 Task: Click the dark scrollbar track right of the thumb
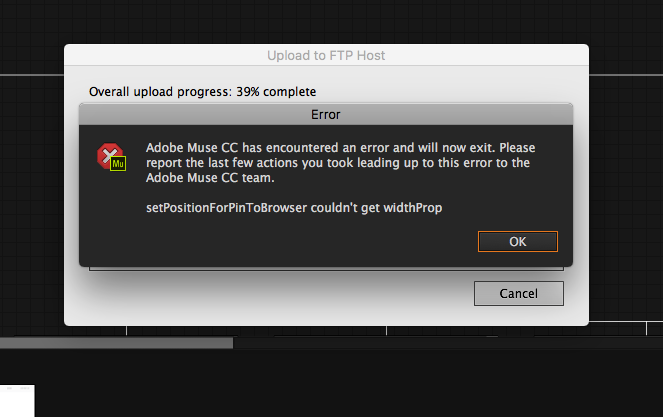(x=448, y=343)
